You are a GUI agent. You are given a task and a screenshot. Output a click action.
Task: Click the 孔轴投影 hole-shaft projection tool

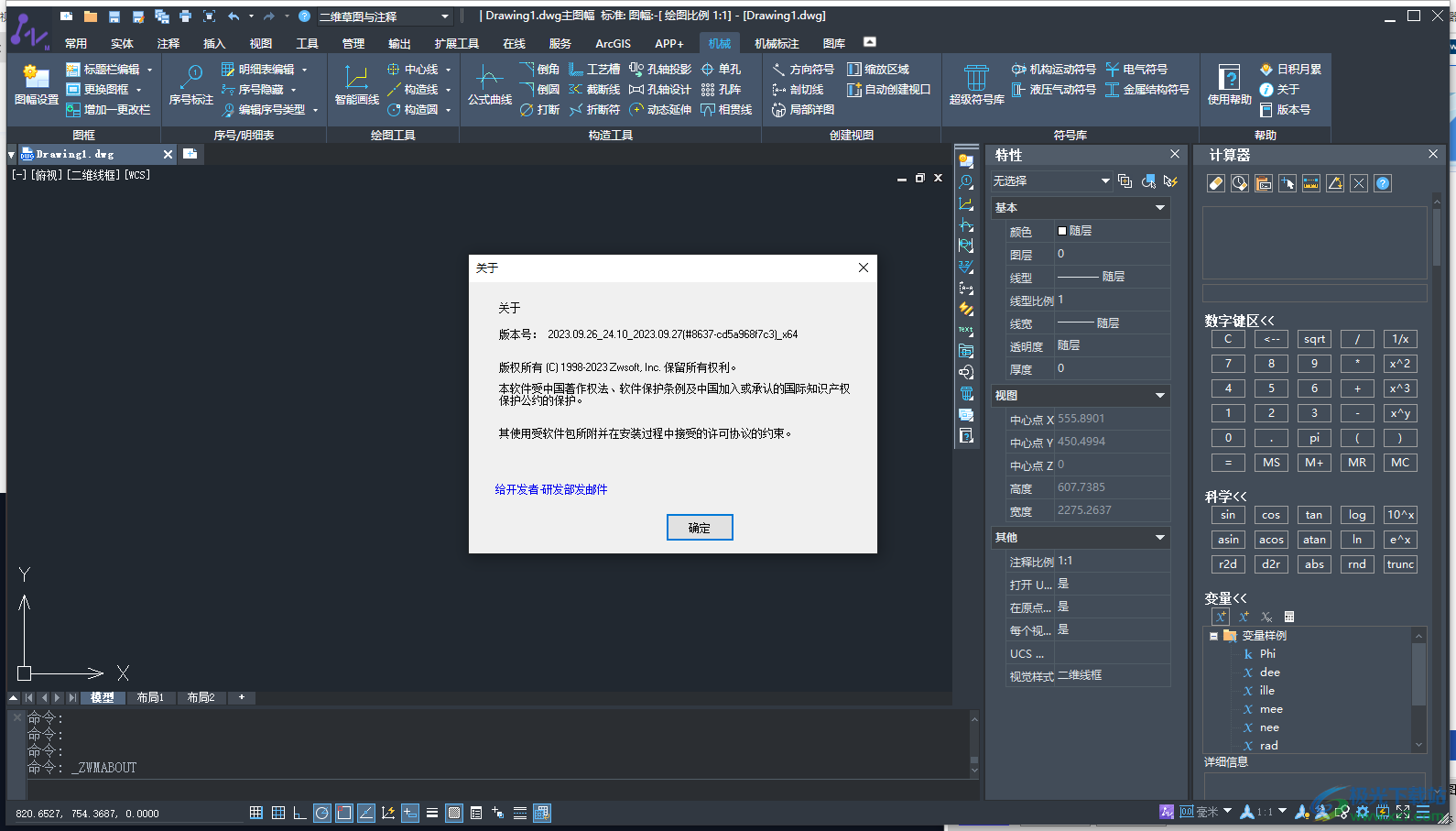(660, 70)
